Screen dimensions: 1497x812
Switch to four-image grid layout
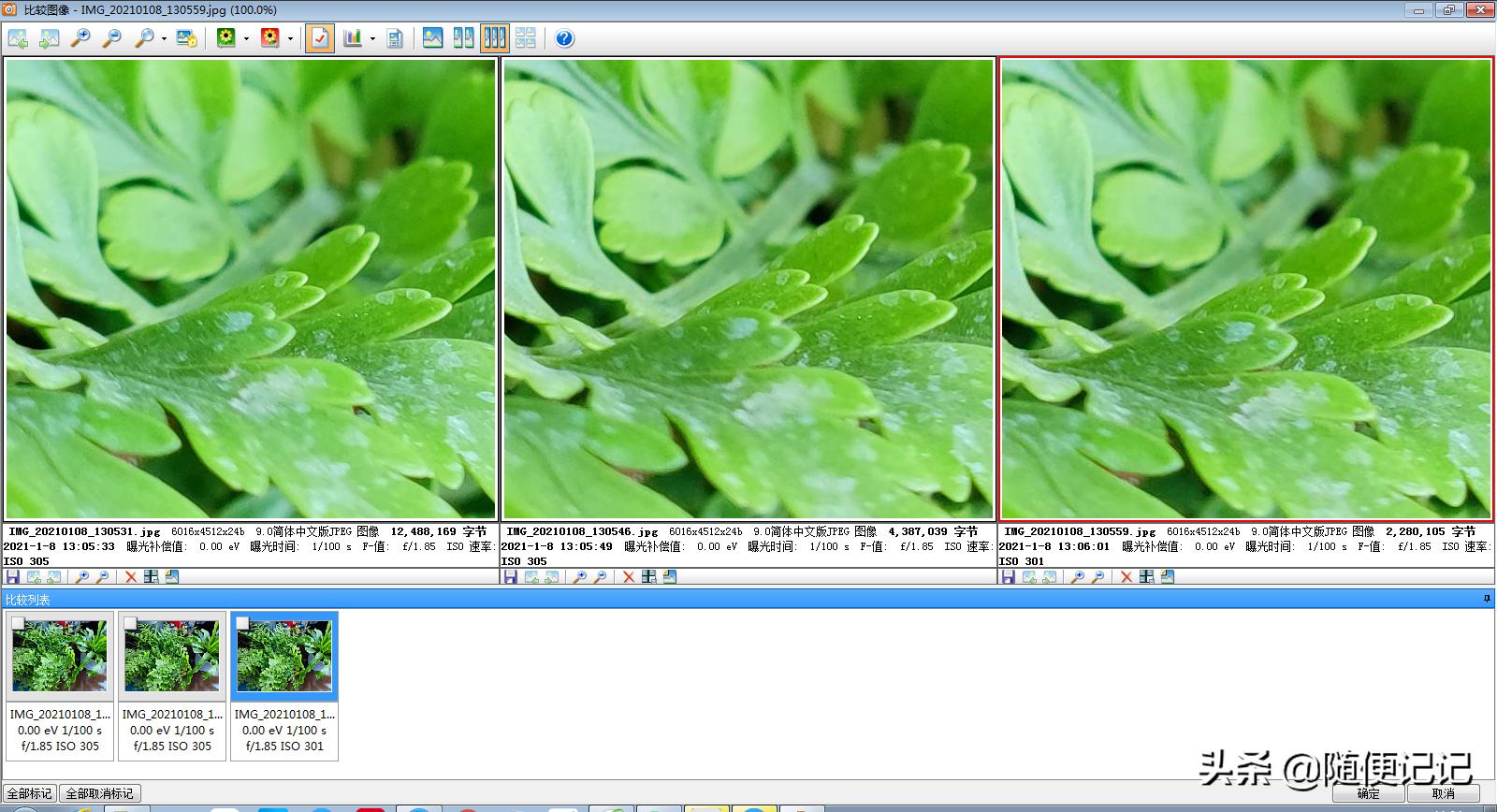point(526,38)
